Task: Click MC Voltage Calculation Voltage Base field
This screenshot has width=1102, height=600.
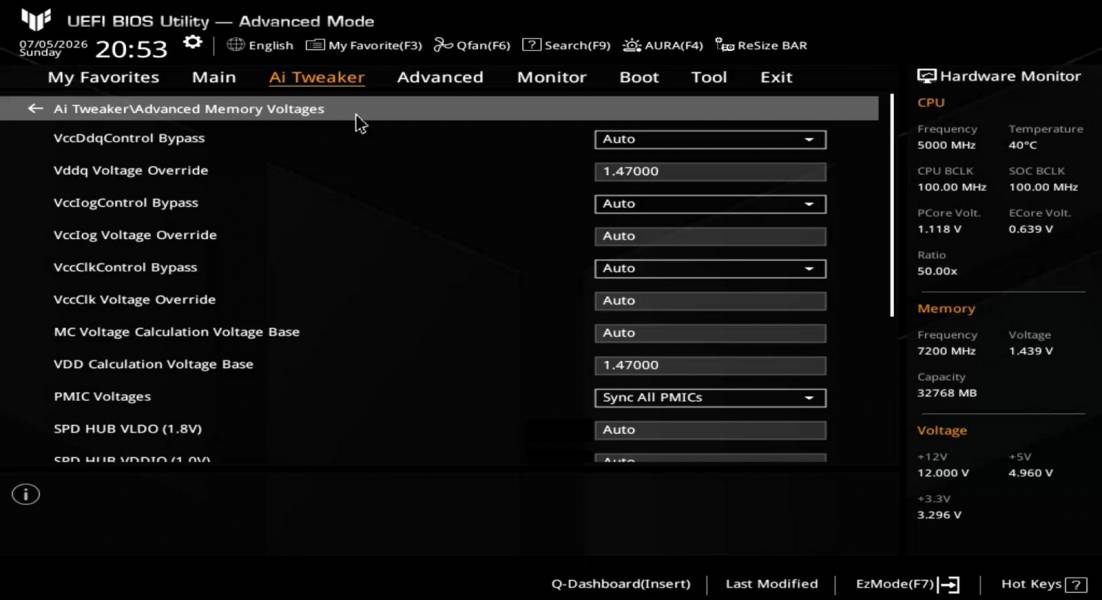Action: [x=710, y=333]
